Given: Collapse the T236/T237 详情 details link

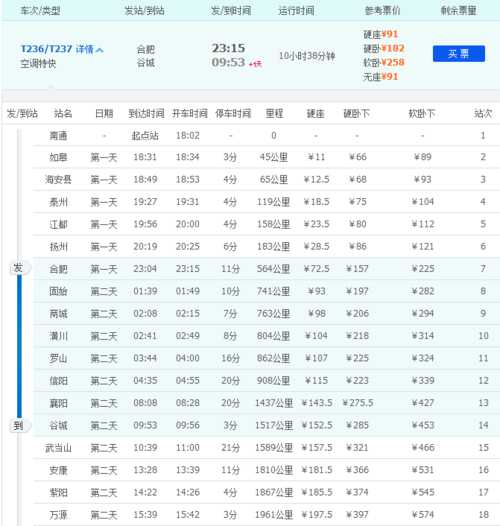Looking at the screenshot, I should [x=62, y=49].
